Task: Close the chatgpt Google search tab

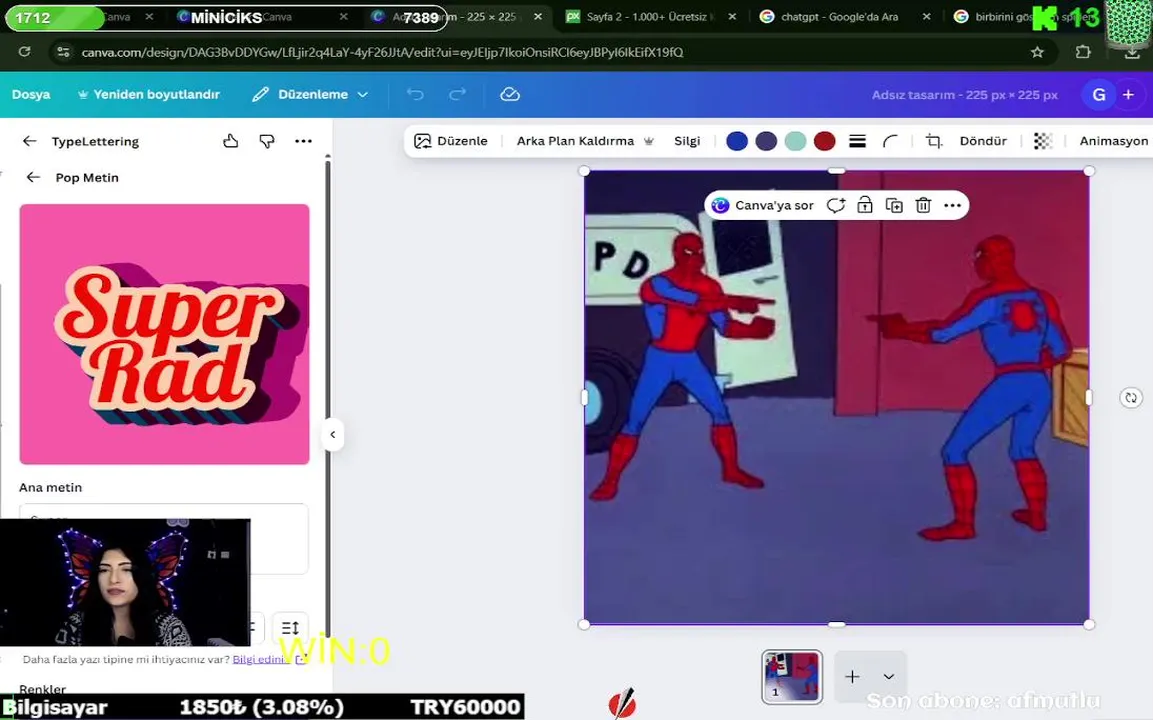Action: point(927,16)
